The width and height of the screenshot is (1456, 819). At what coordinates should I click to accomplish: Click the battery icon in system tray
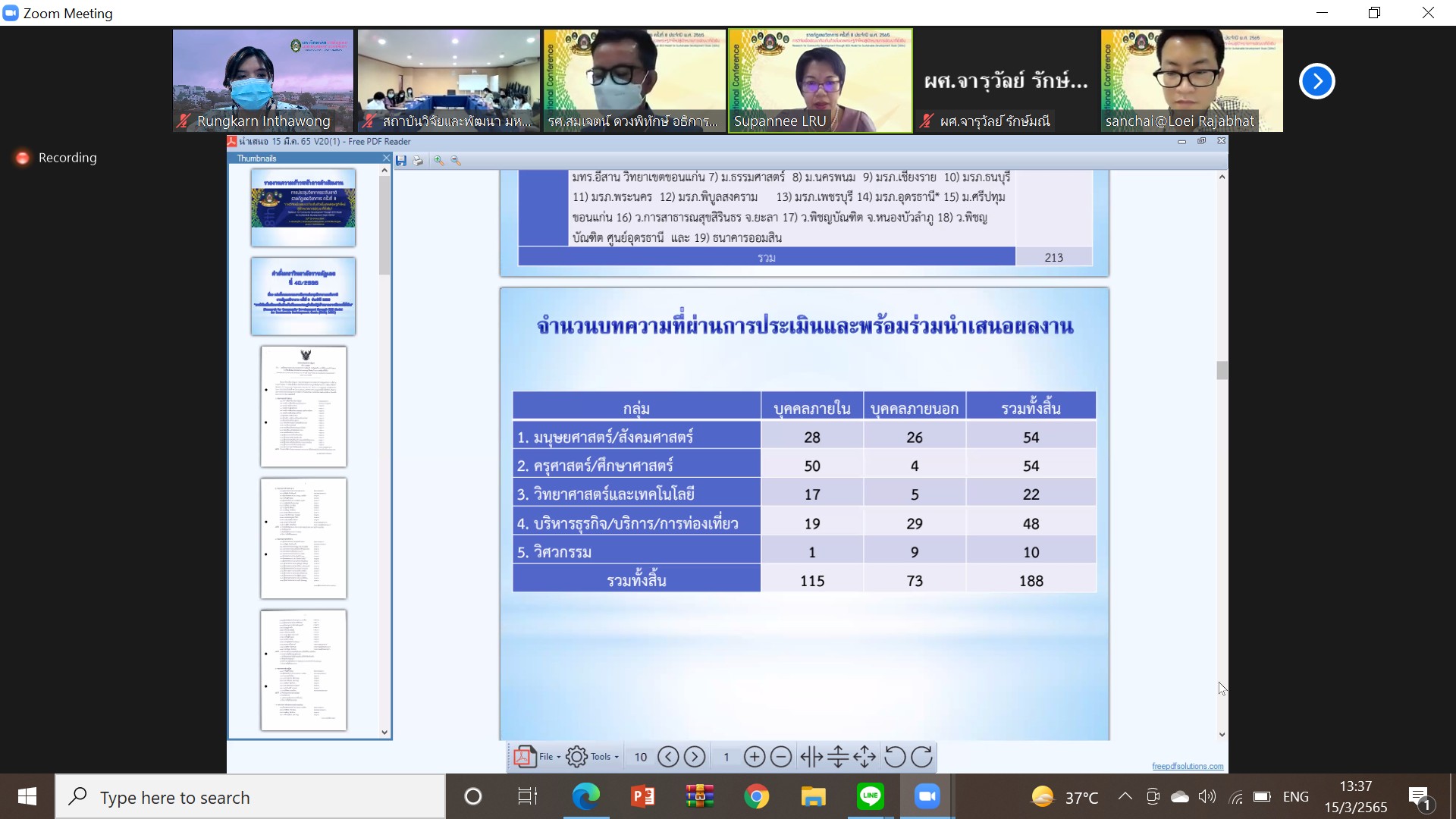[1262, 797]
